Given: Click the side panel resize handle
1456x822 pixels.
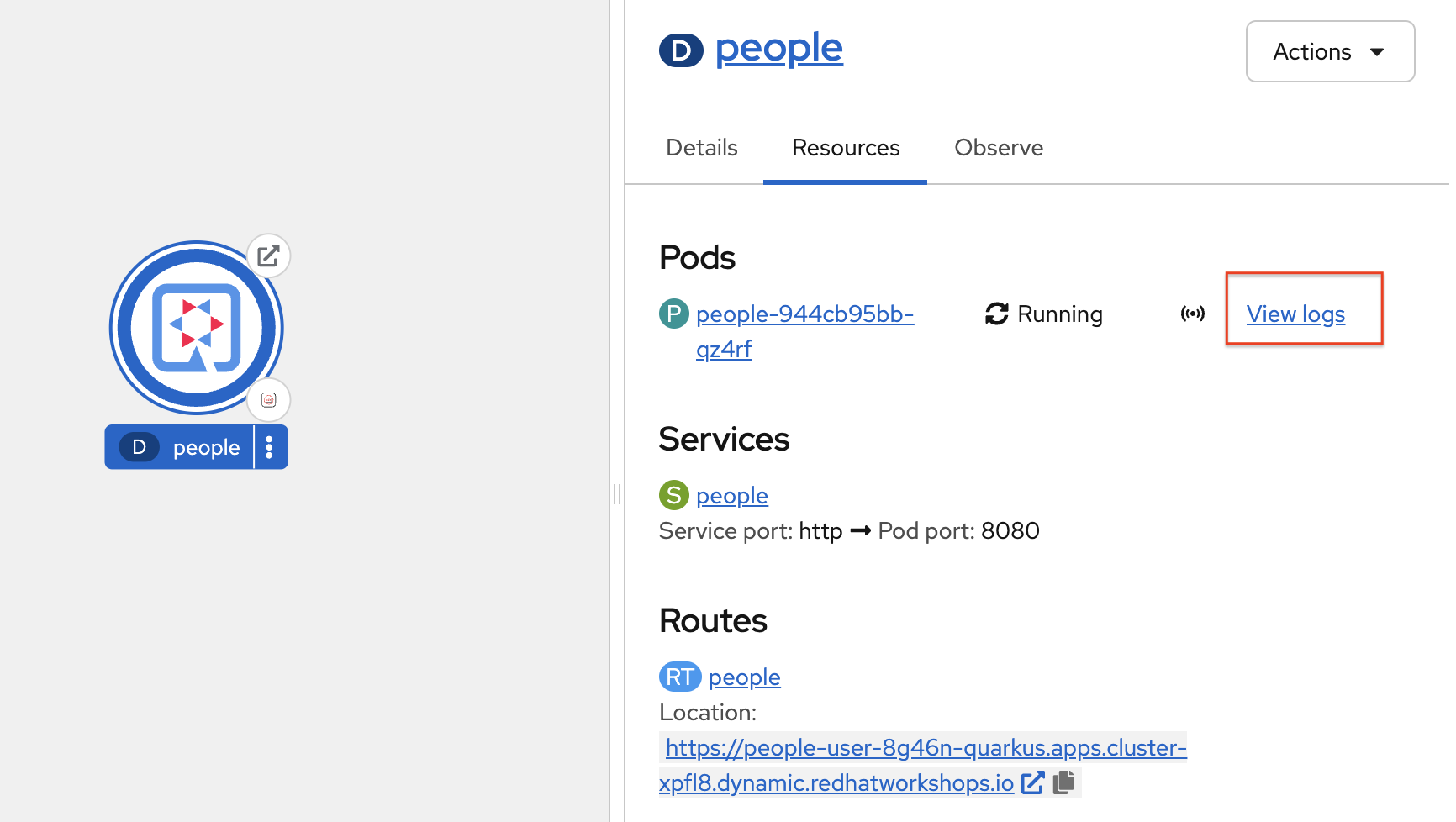Looking at the screenshot, I should 617,494.
